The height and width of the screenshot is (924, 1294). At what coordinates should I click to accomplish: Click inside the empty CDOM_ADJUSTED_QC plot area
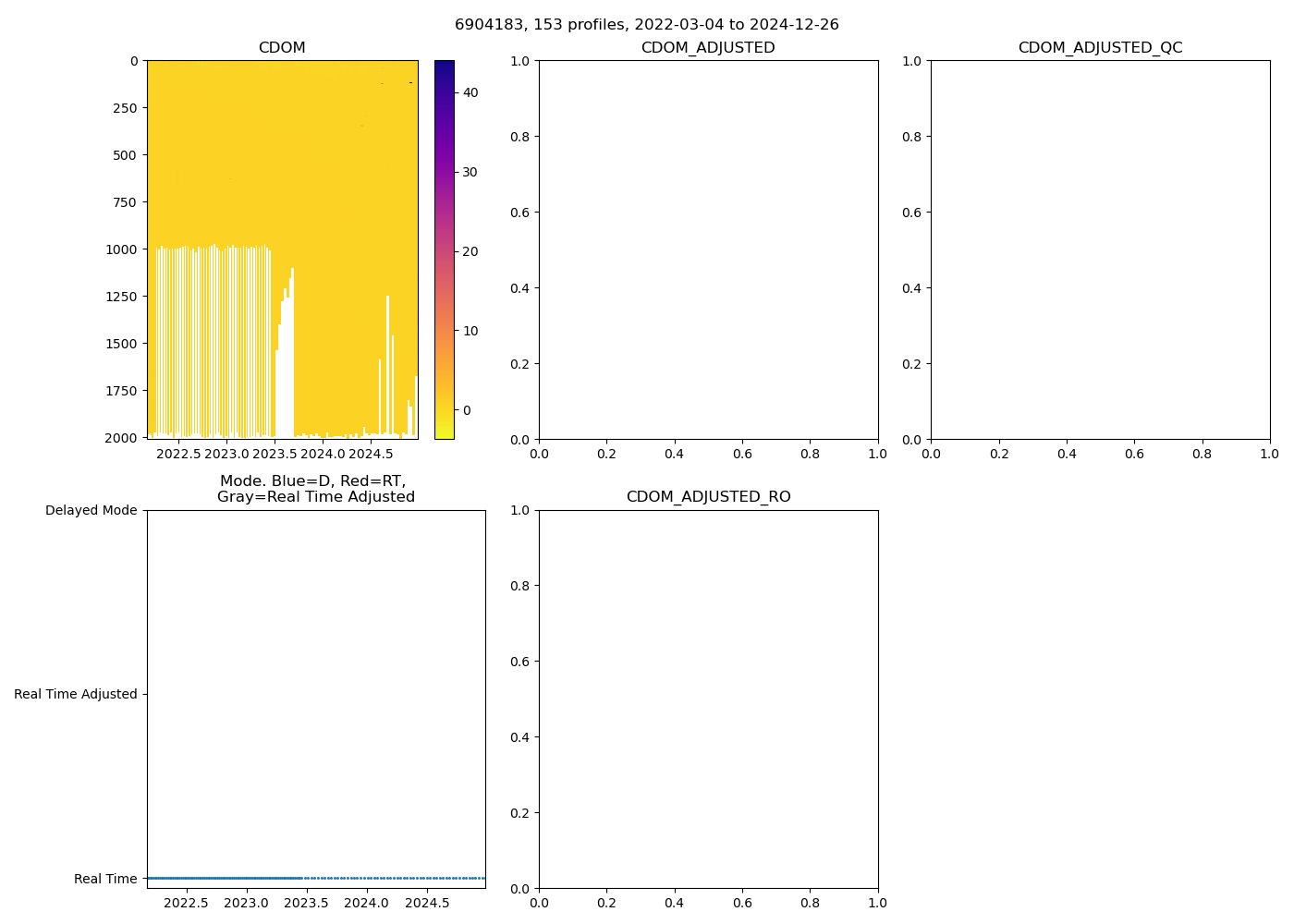(1100, 249)
